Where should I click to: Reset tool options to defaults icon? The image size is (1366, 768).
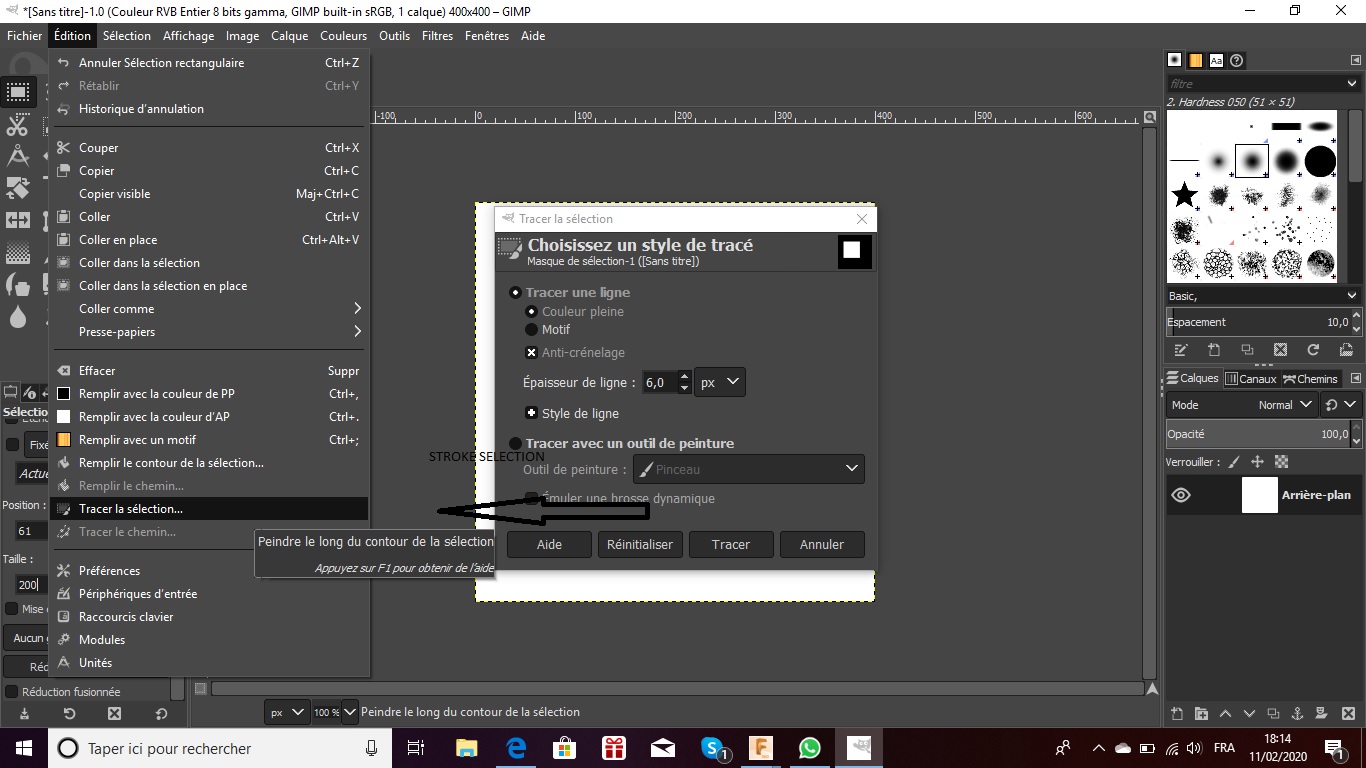[161, 714]
